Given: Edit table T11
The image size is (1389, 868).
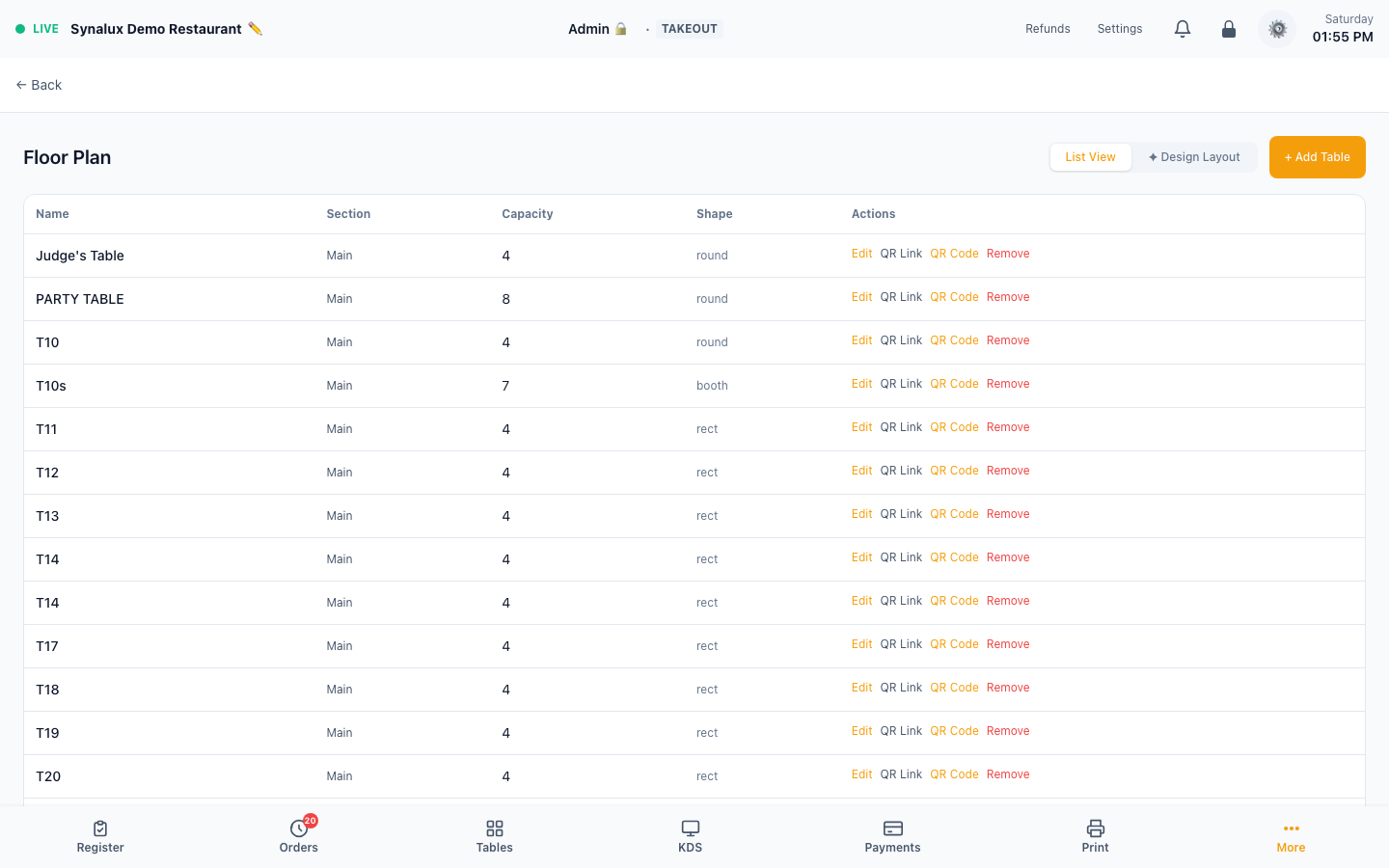Looking at the screenshot, I should (x=862, y=427).
